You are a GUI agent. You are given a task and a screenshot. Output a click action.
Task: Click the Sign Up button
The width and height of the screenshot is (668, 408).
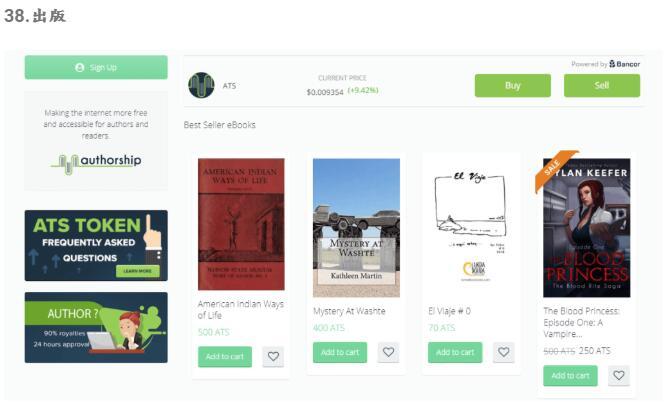96,67
